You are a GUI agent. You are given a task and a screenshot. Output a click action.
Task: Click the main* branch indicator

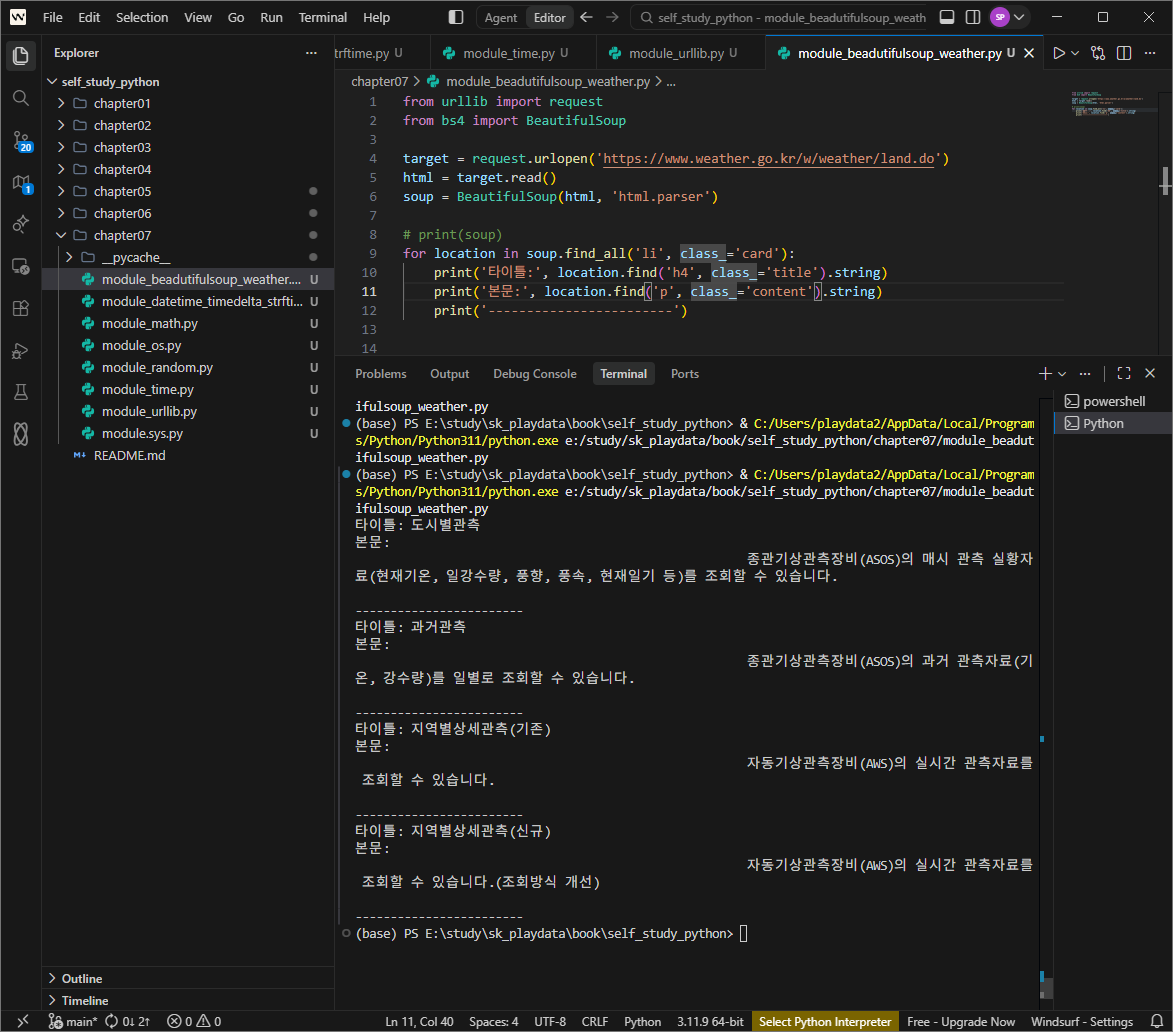73,1022
